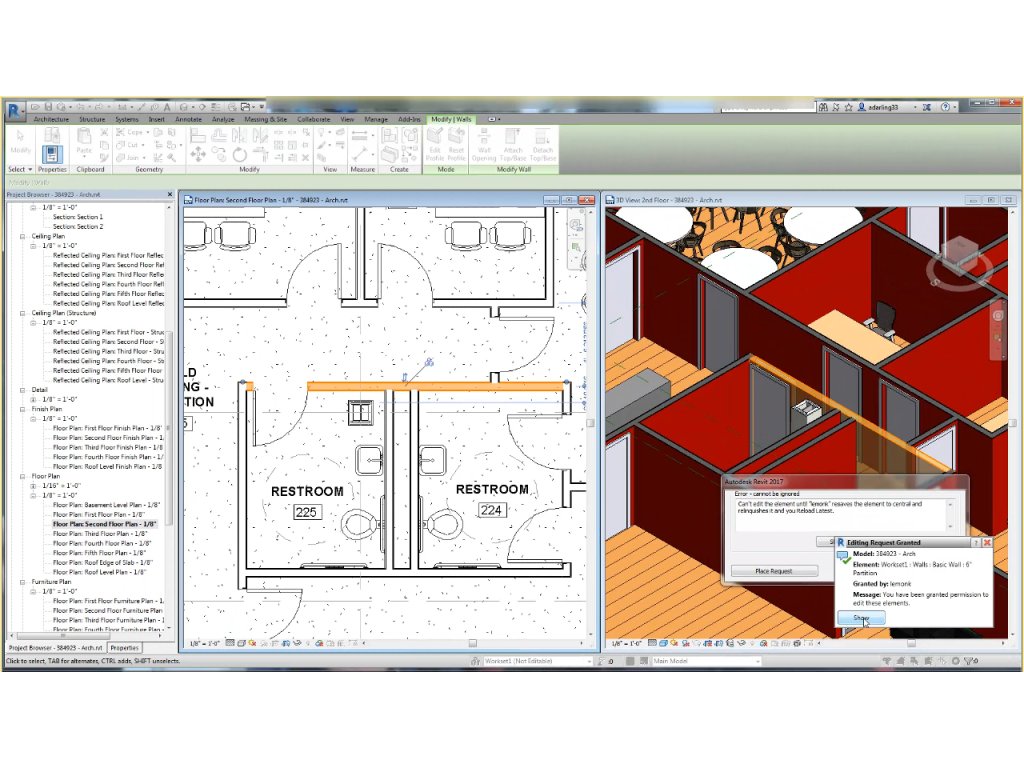Open the Select panel dropdown
The width and height of the screenshot is (1024, 768).
coord(20,169)
